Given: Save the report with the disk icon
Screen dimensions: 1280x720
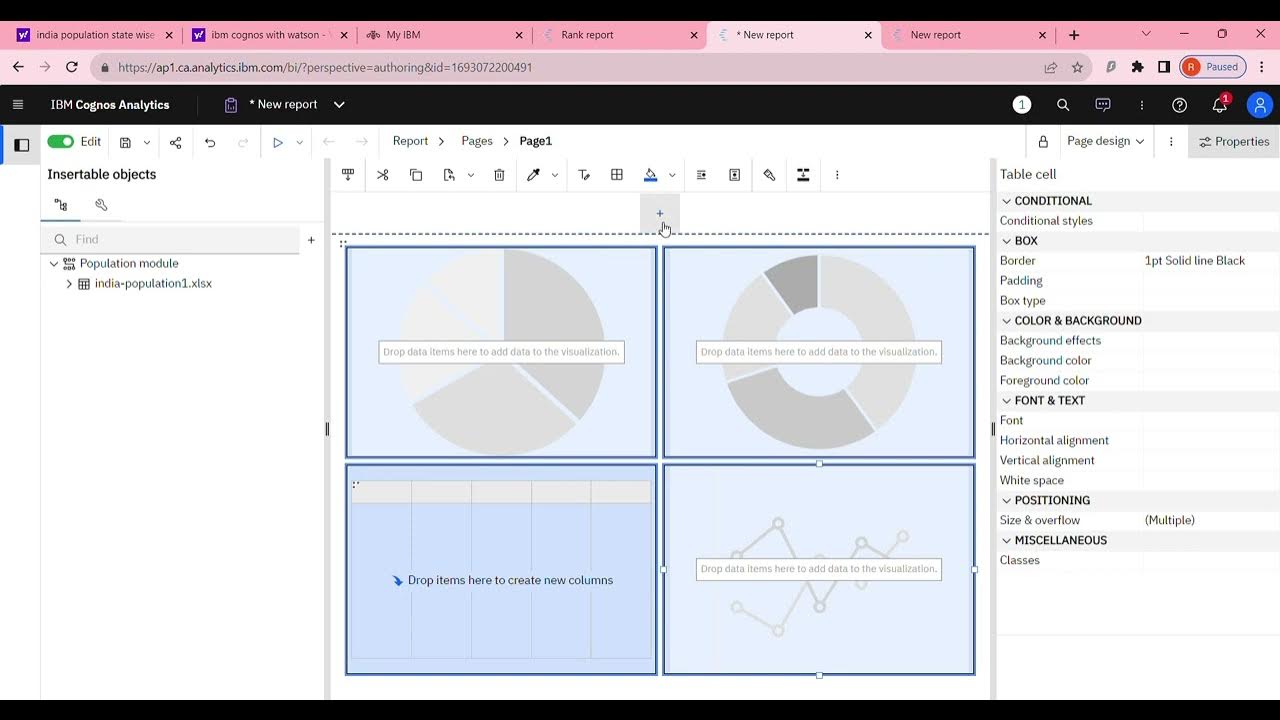Looking at the screenshot, I should point(125,143).
